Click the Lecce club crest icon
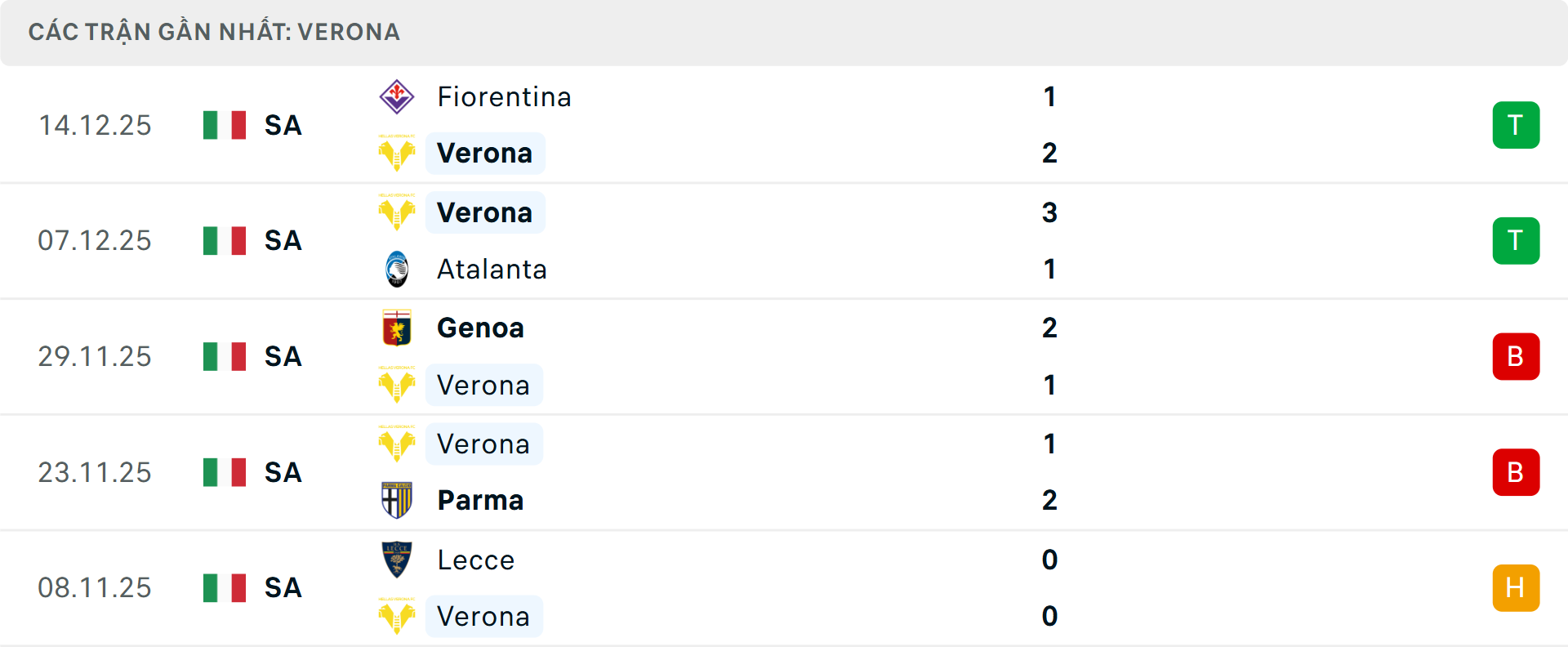The image size is (1568, 647). point(397,560)
